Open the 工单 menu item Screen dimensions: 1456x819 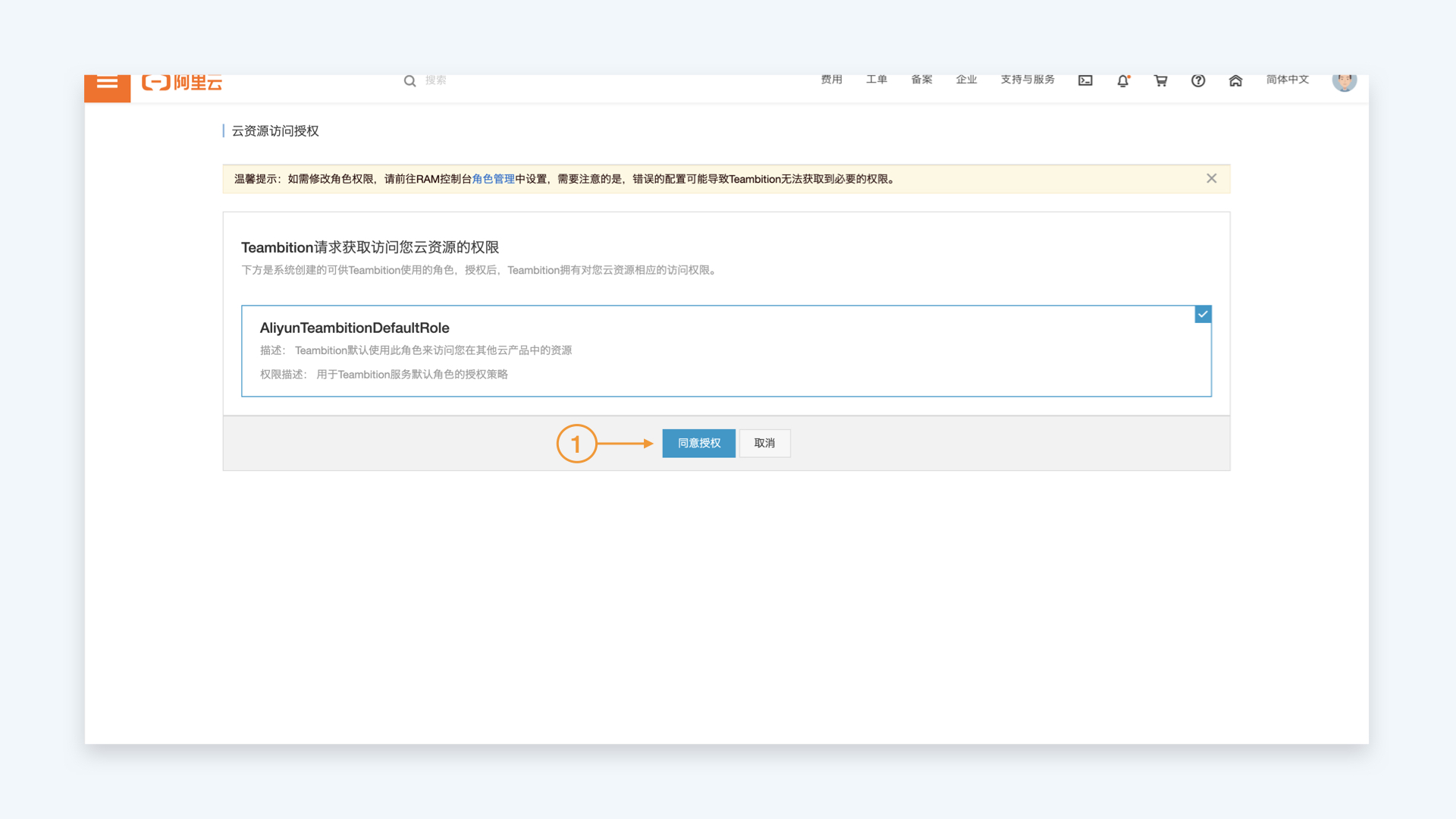tap(877, 80)
